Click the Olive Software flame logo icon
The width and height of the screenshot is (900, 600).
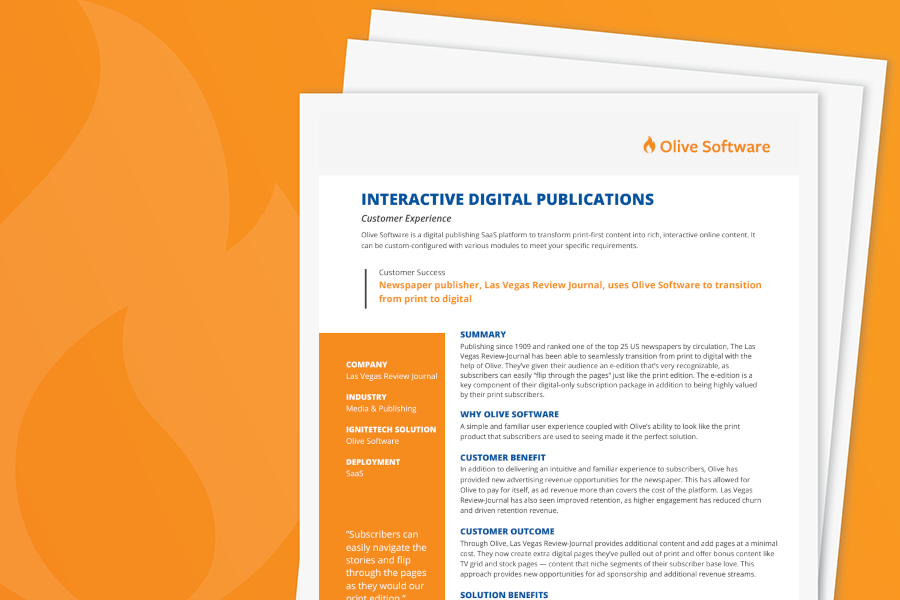click(649, 145)
